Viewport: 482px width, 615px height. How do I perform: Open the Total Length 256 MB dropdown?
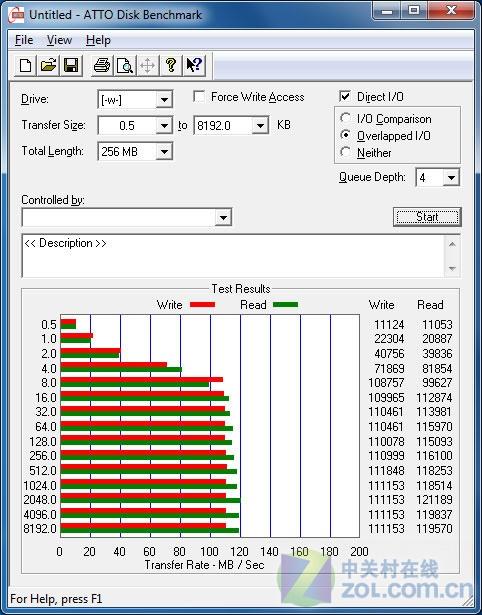point(164,152)
